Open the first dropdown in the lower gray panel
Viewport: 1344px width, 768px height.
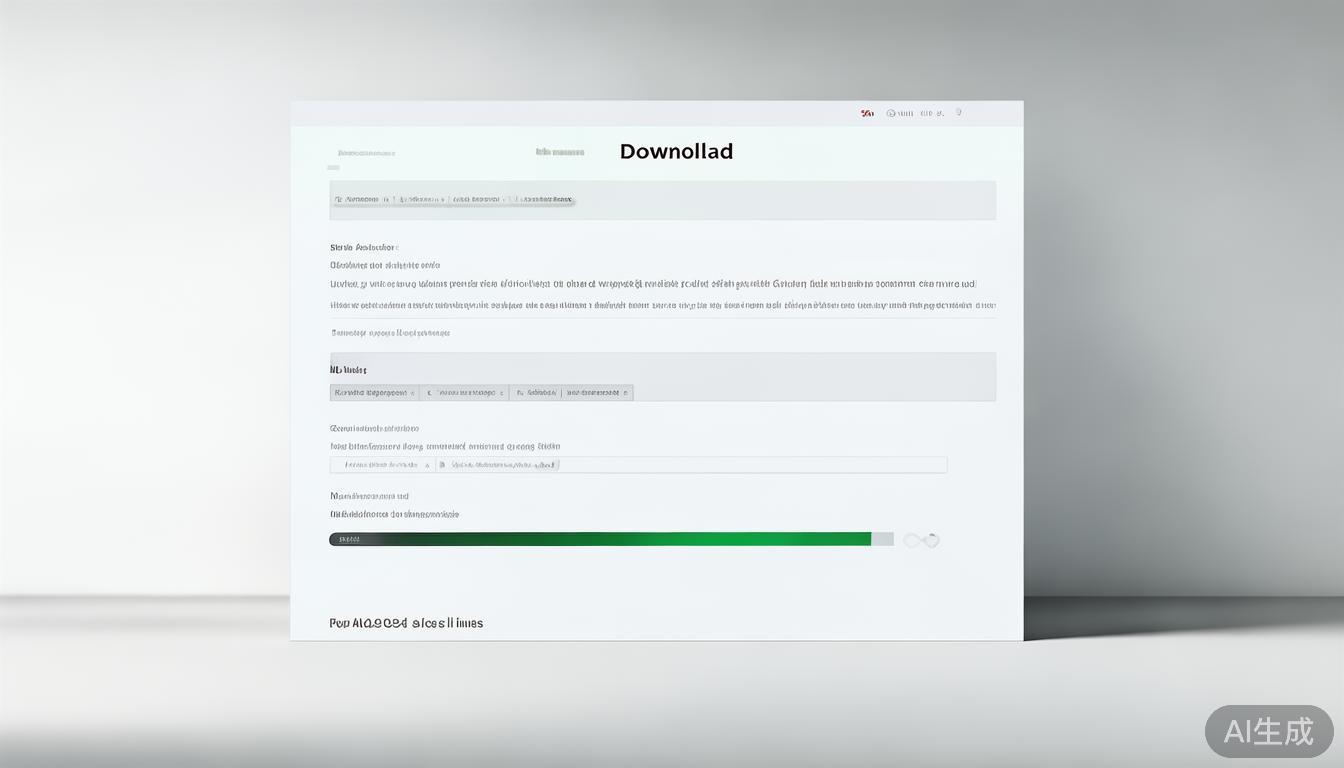pyautogui.click(x=374, y=393)
